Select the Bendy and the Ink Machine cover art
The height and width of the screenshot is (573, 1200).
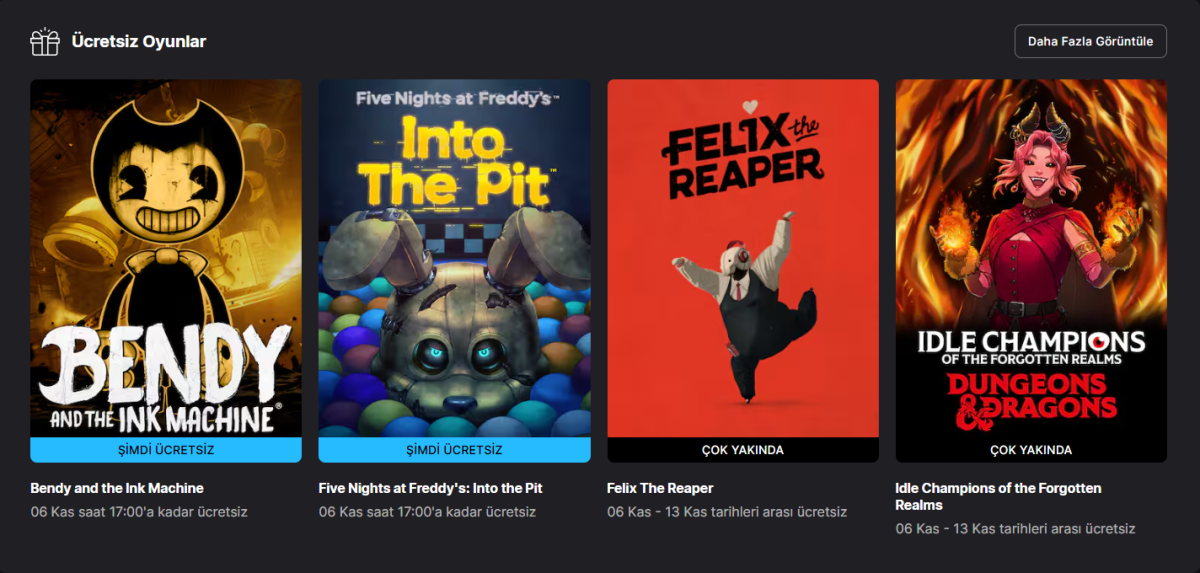(166, 258)
